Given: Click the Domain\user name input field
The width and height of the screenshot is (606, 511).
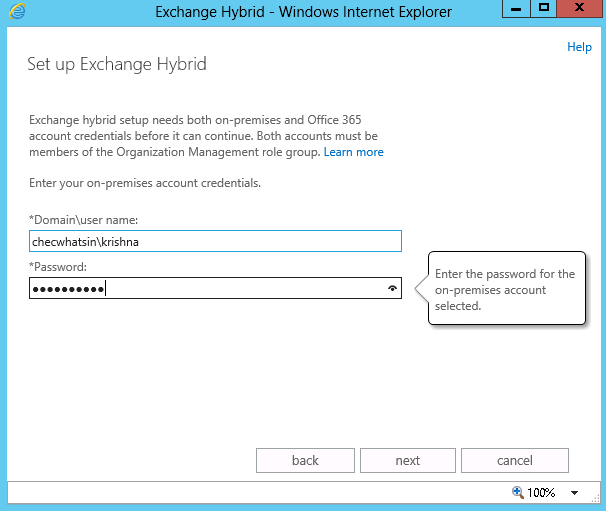Looking at the screenshot, I should [215, 241].
